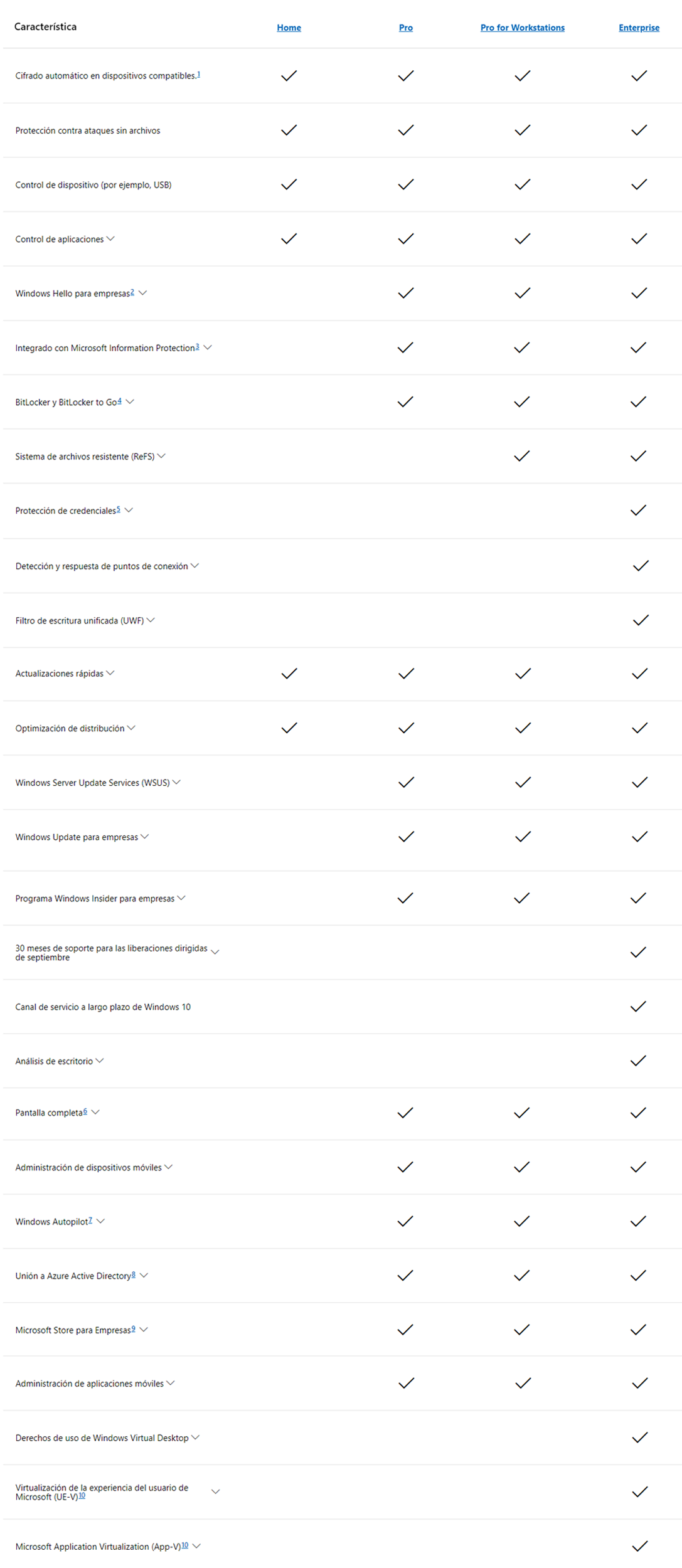The height and width of the screenshot is (1568, 682).
Task: Expand BitLocker y BitLocker to Go row
Action: 130,401
